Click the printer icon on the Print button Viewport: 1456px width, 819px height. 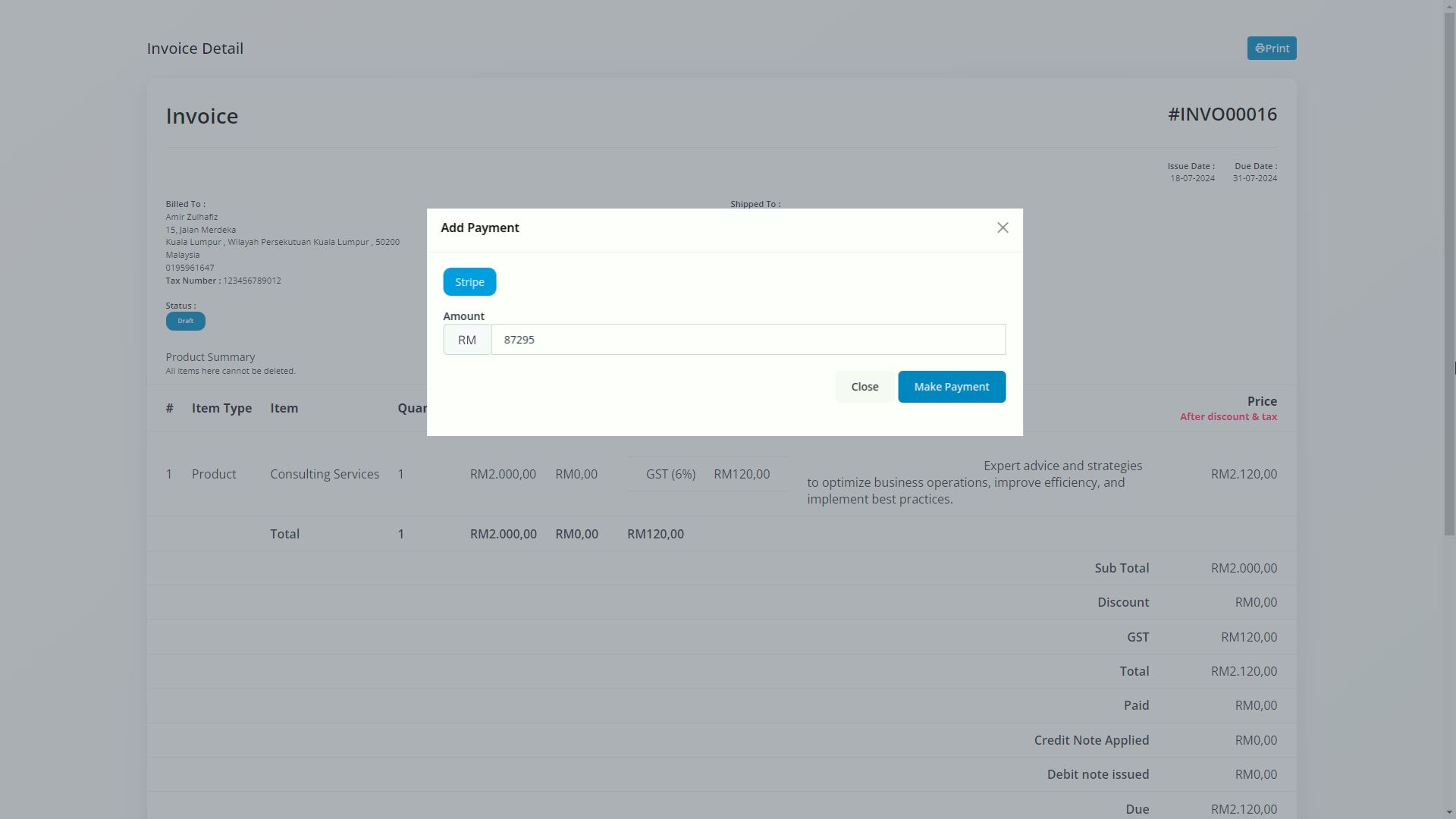tap(1260, 49)
